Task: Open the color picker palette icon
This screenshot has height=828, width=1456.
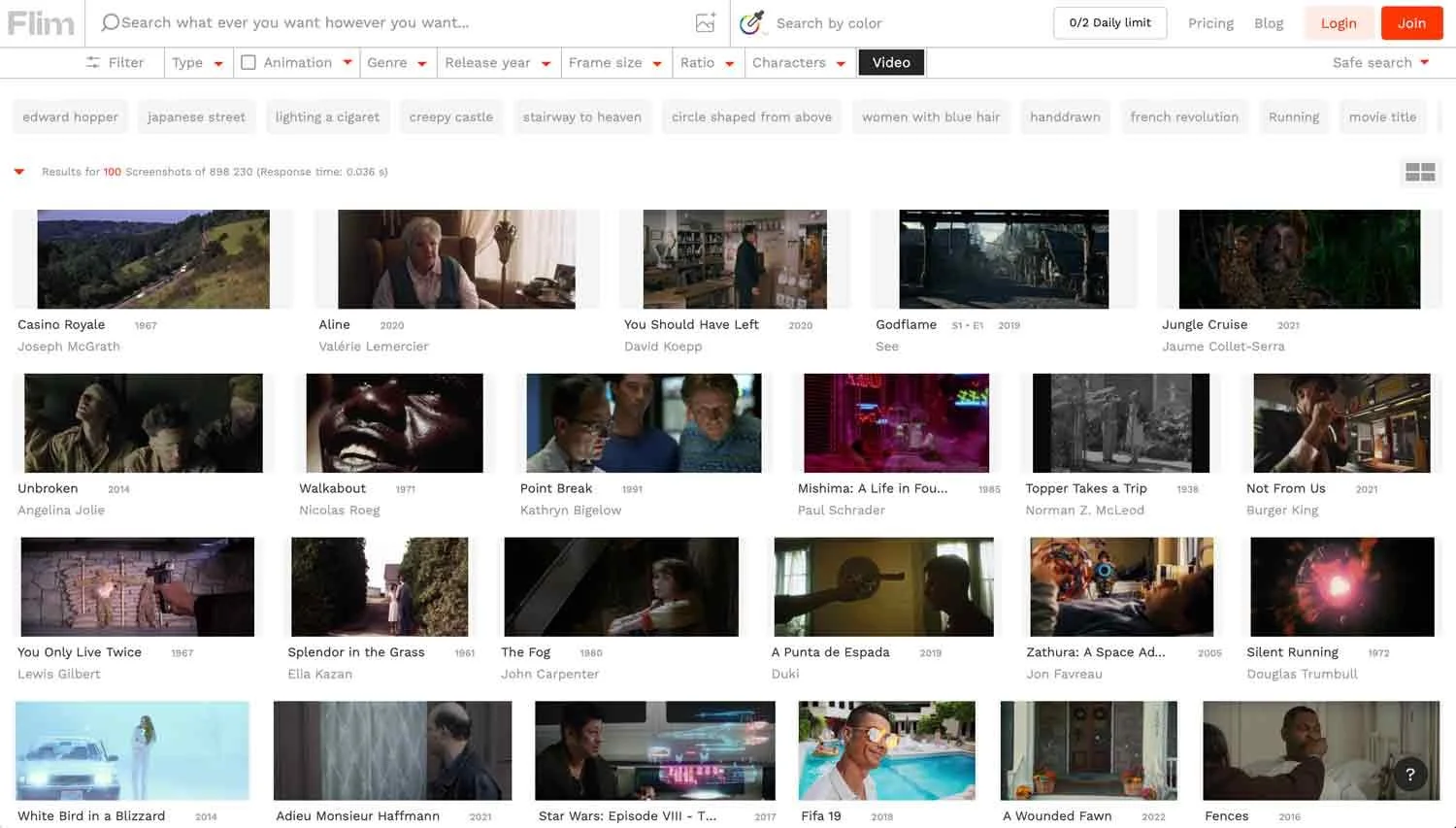Action: [x=751, y=22]
